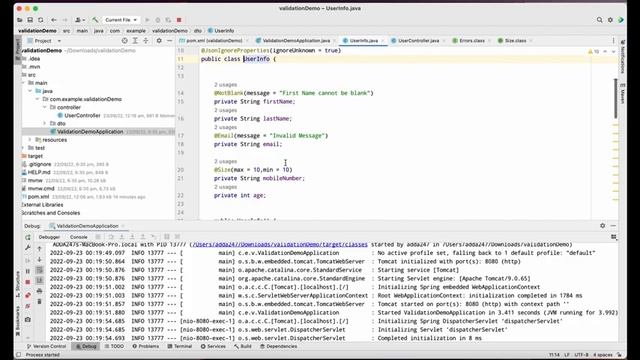Open editor tabs overflow menu
The height and width of the screenshot is (360, 640).
point(613,41)
